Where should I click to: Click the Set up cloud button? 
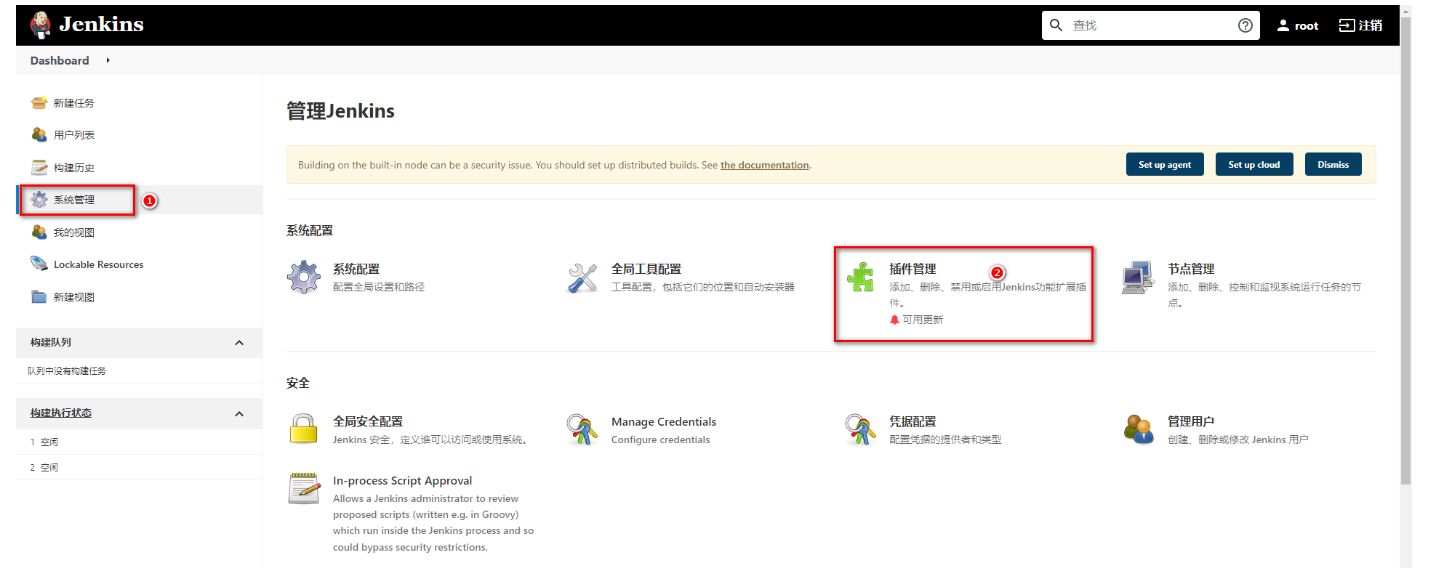pyautogui.click(x=1254, y=164)
